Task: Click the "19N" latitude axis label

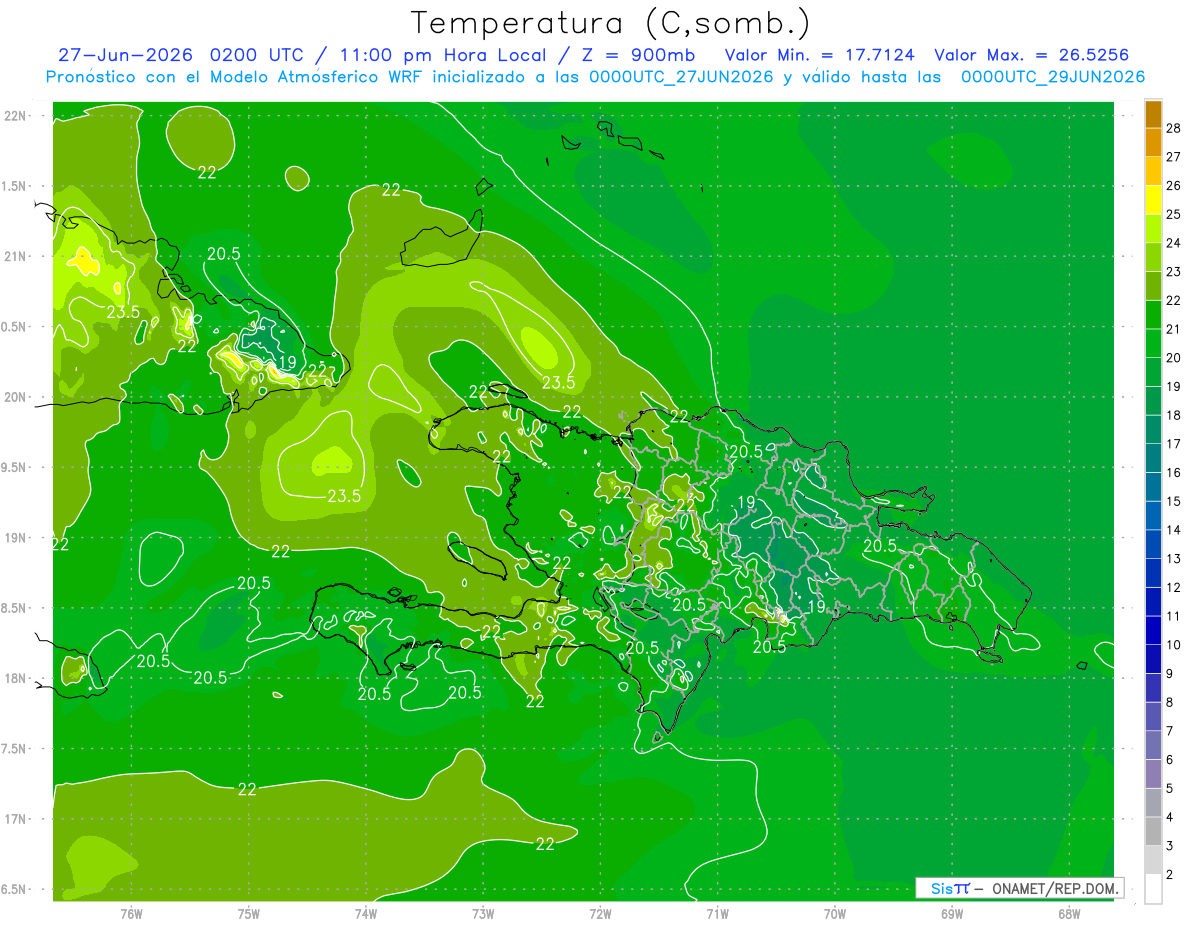Action: (15, 538)
